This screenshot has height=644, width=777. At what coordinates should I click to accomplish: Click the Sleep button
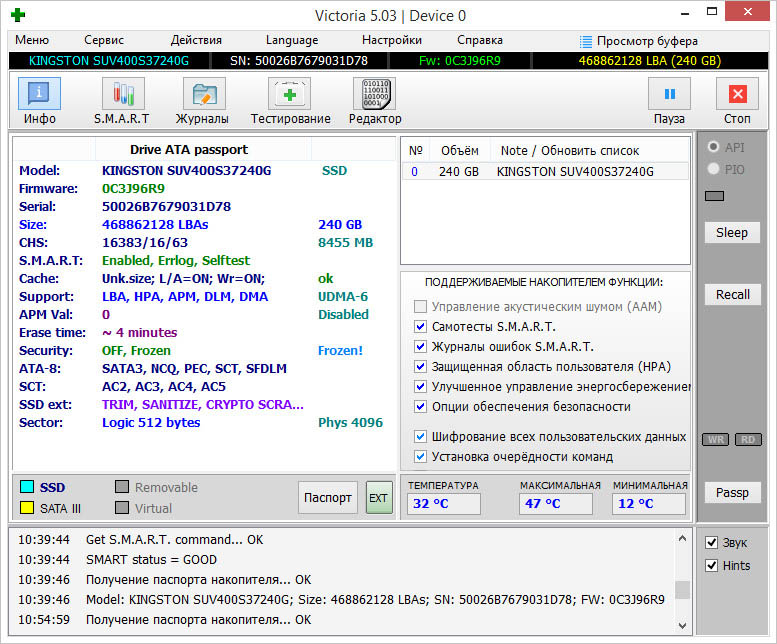coord(732,232)
